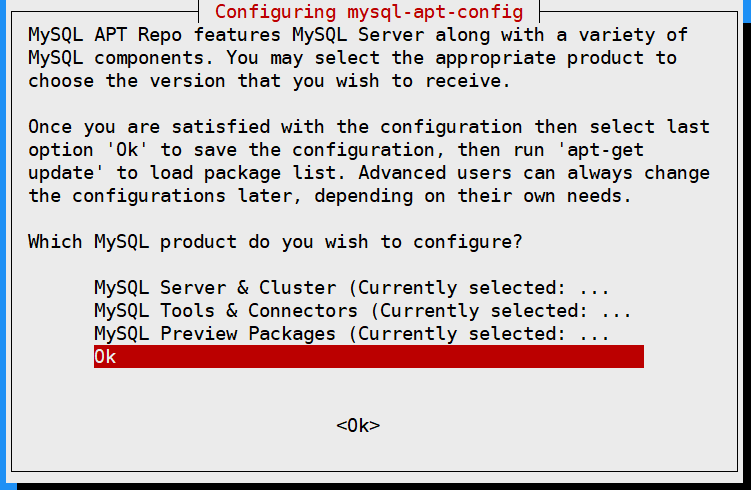
Task: Click the 'MySQL APT Repo features' paragraph
Action: (358, 58)
